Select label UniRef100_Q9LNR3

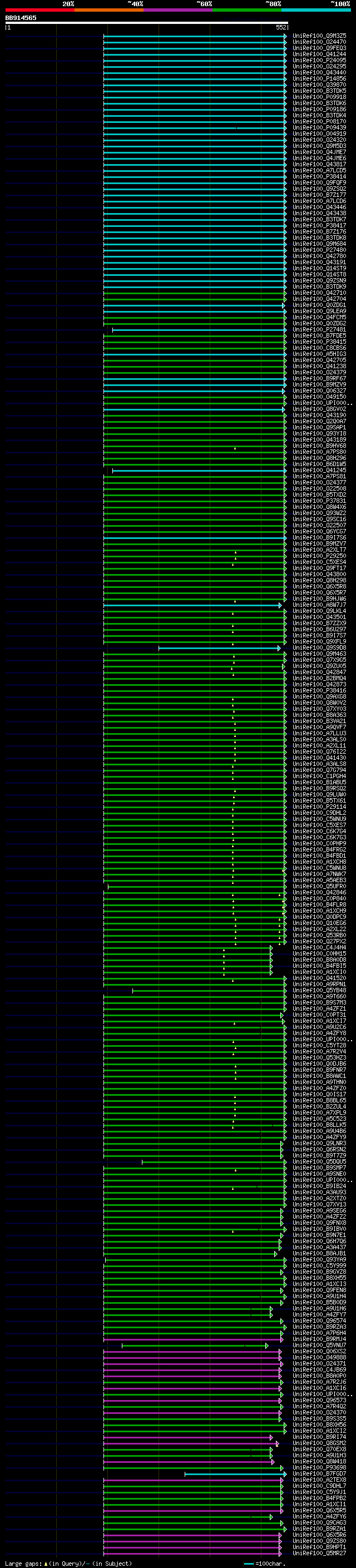(319, 1142)
